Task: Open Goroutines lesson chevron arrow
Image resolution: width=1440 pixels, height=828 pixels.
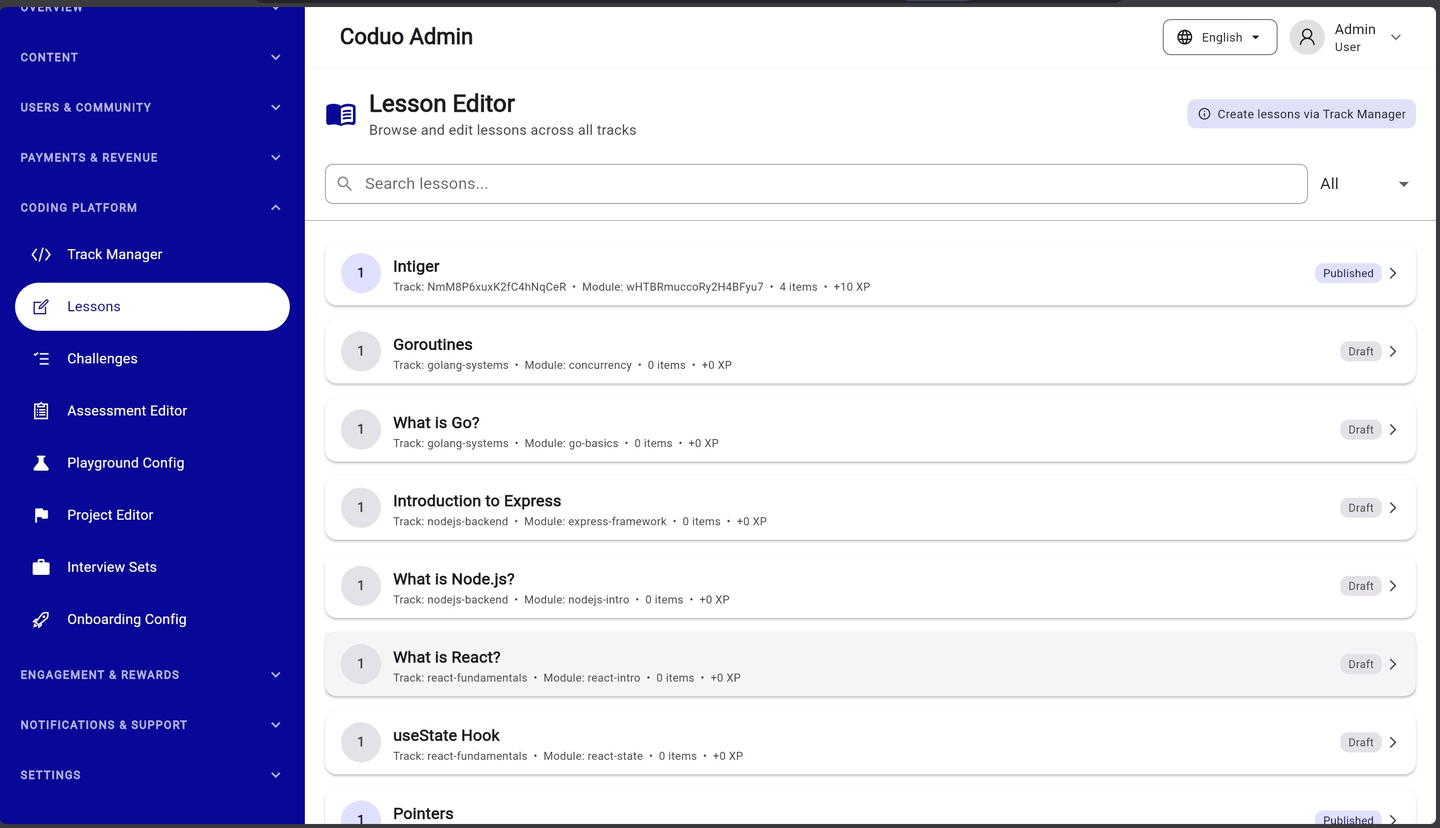Action: 1394,351
